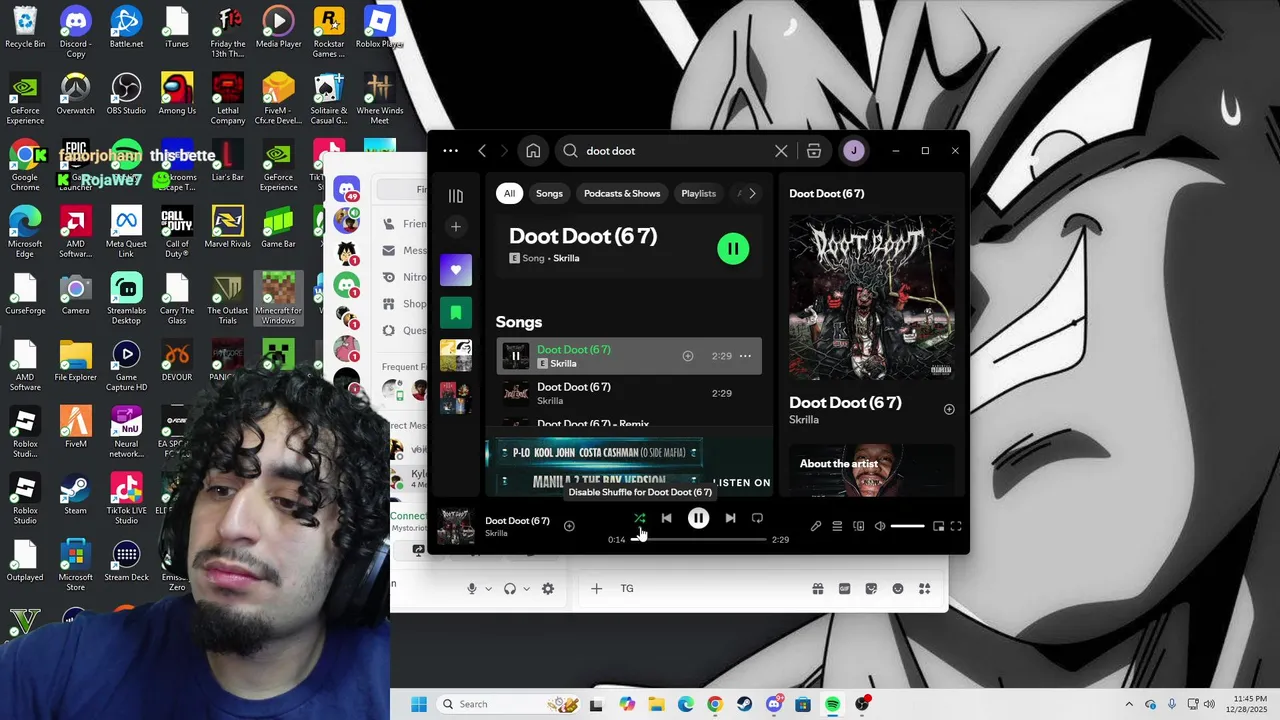The height and width of the screenshot is (720, 1280).
Task: Open Spotify's three-dot main menu
Action: [450, 151]
